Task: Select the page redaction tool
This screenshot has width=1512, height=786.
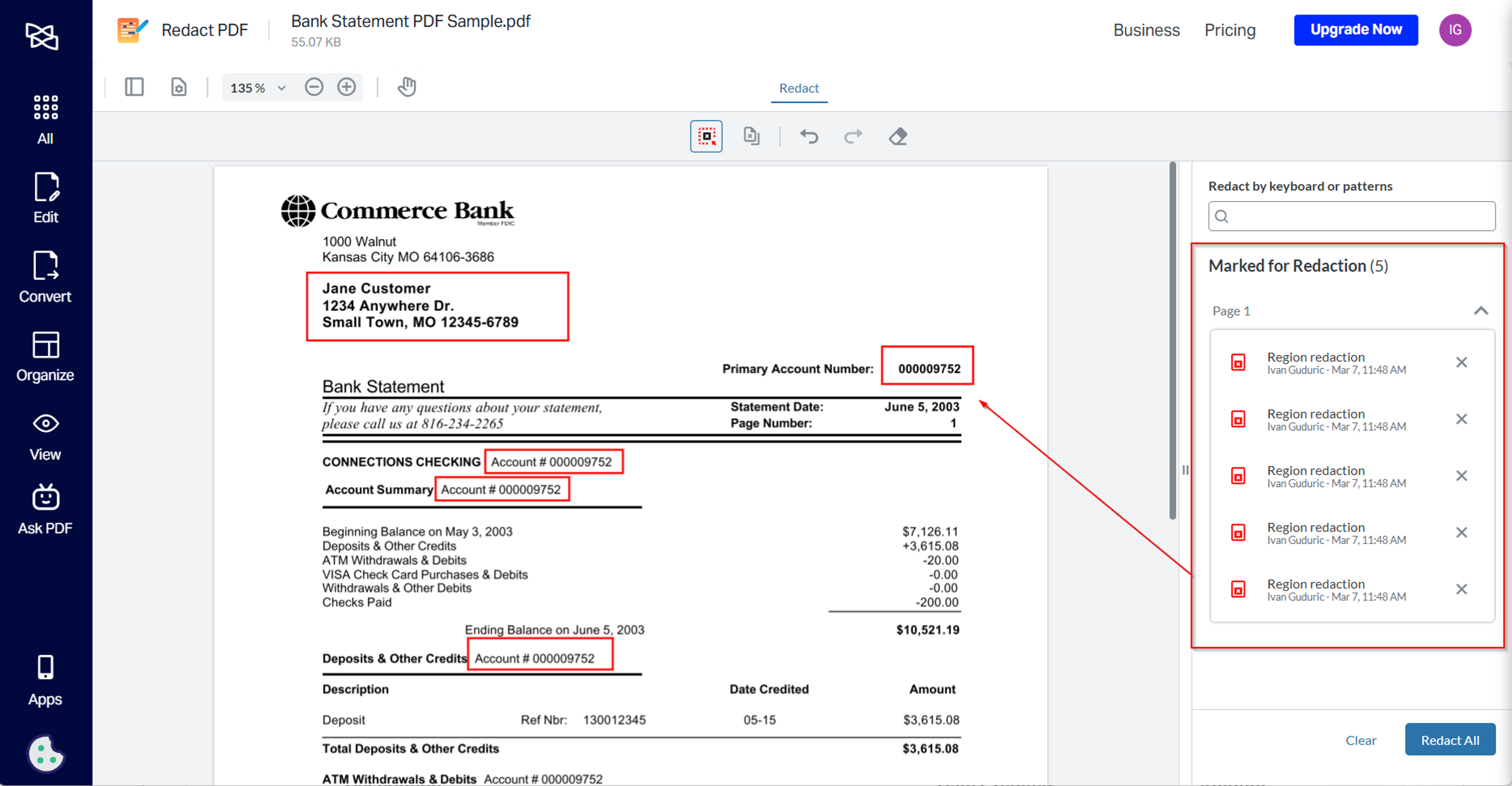Action: [751, 136]
